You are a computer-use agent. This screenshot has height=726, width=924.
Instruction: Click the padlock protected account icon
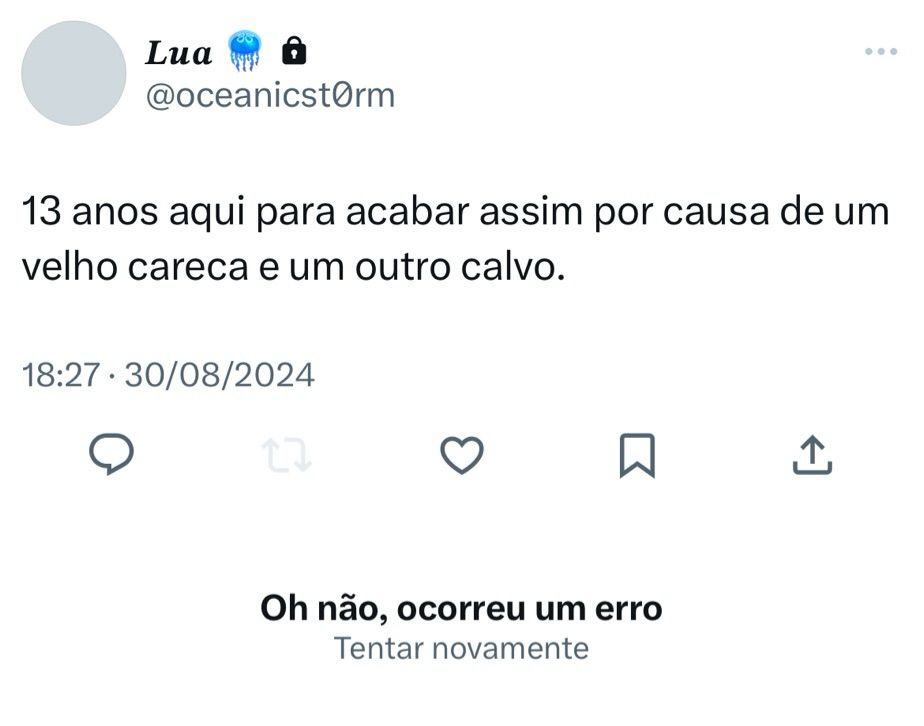point(294,49)
